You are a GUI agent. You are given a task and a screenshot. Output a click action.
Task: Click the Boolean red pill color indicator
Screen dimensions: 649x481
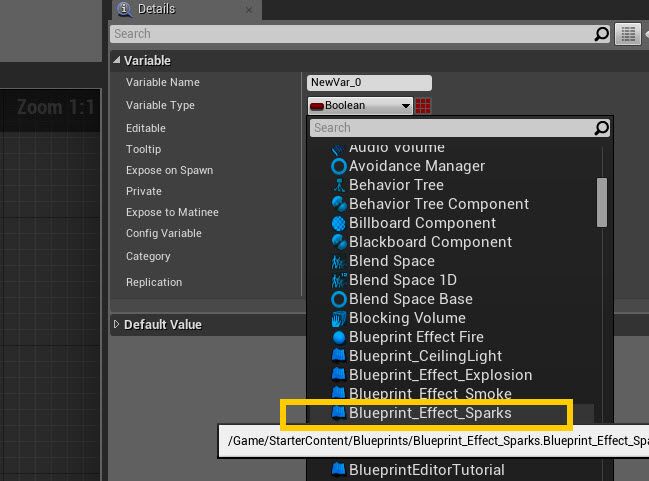317,106
